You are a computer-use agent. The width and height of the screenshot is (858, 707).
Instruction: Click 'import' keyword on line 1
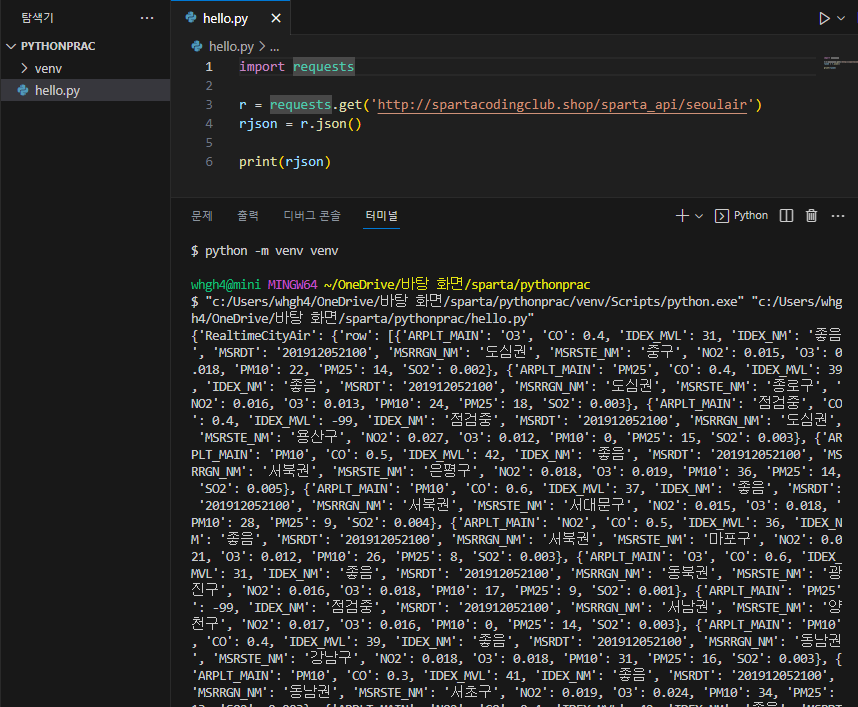(262, 67)
